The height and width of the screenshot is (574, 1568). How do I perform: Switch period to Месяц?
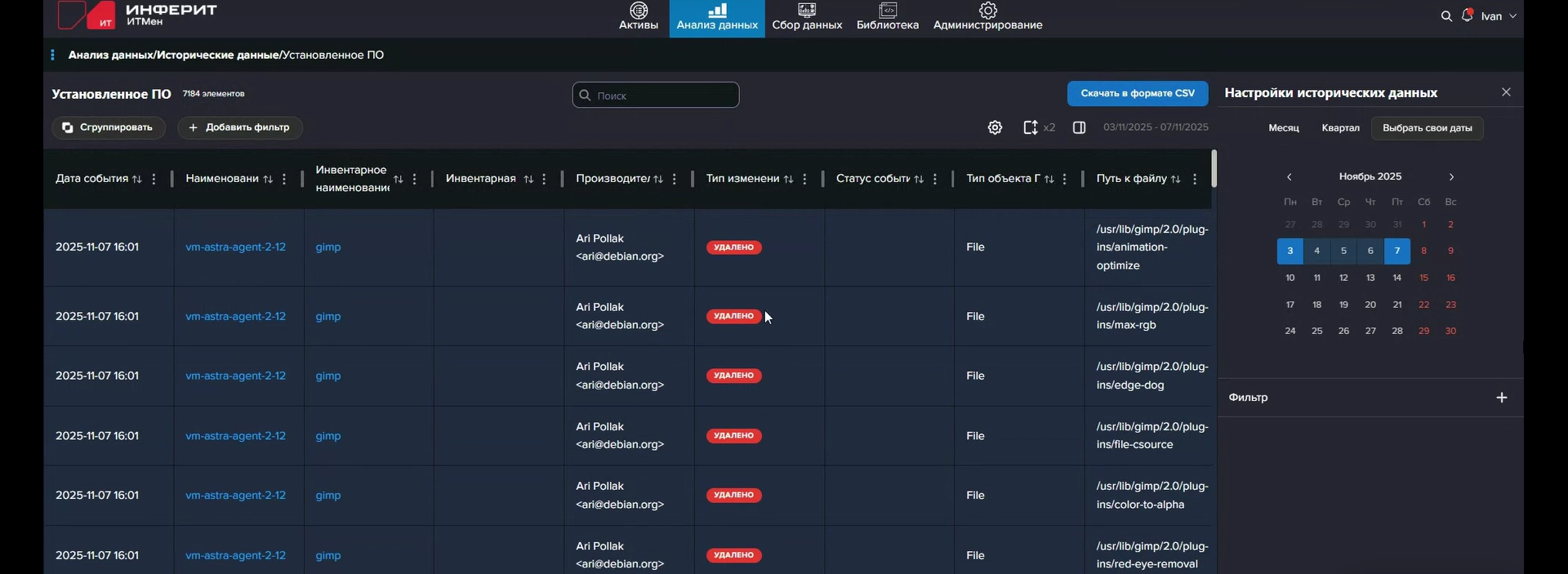1283,128
